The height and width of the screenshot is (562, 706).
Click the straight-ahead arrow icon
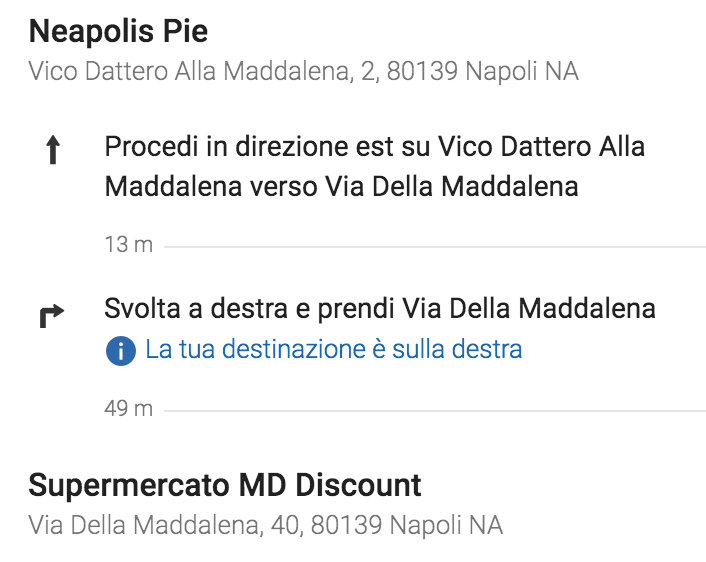click(53, 150)
